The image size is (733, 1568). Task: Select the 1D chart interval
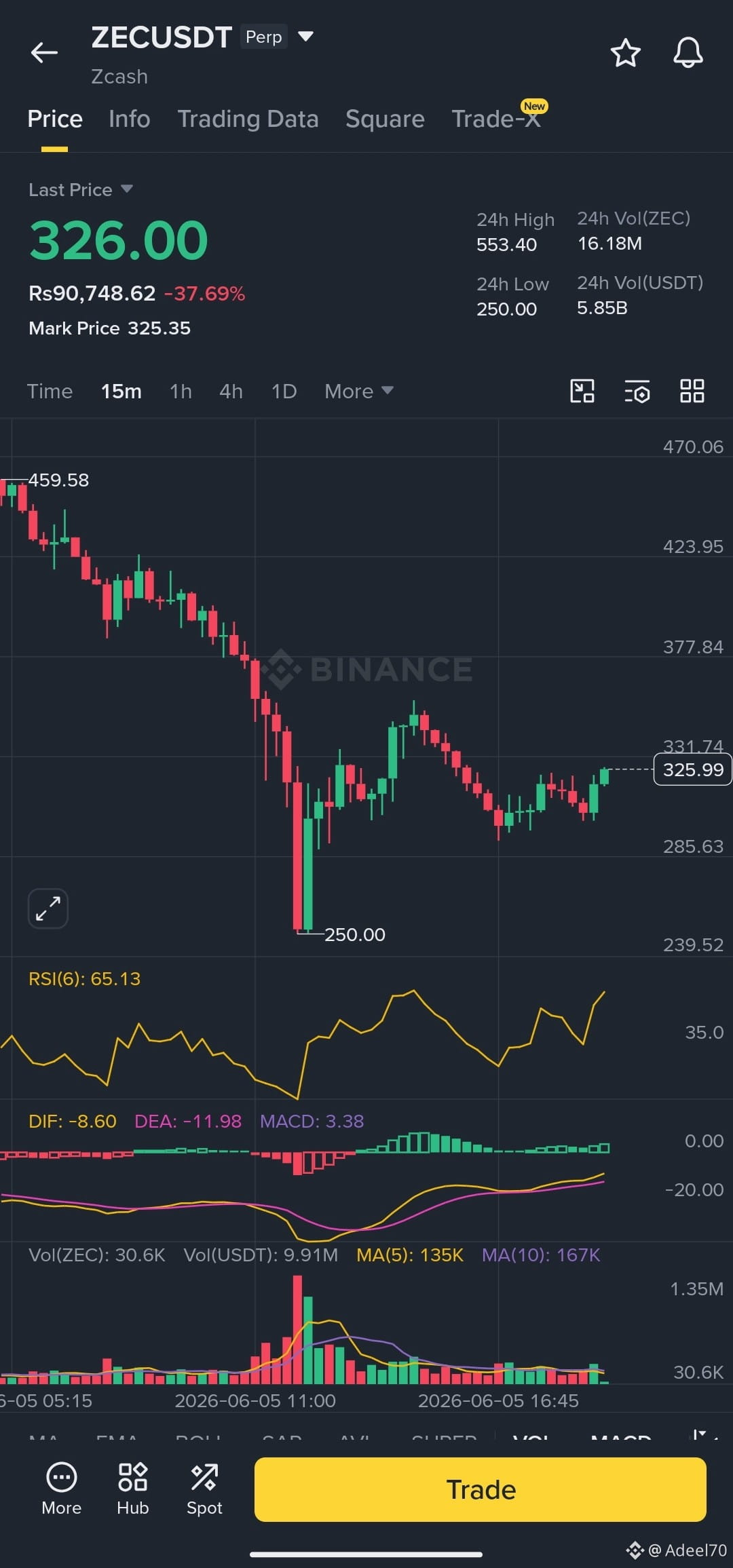pos(284,391)
